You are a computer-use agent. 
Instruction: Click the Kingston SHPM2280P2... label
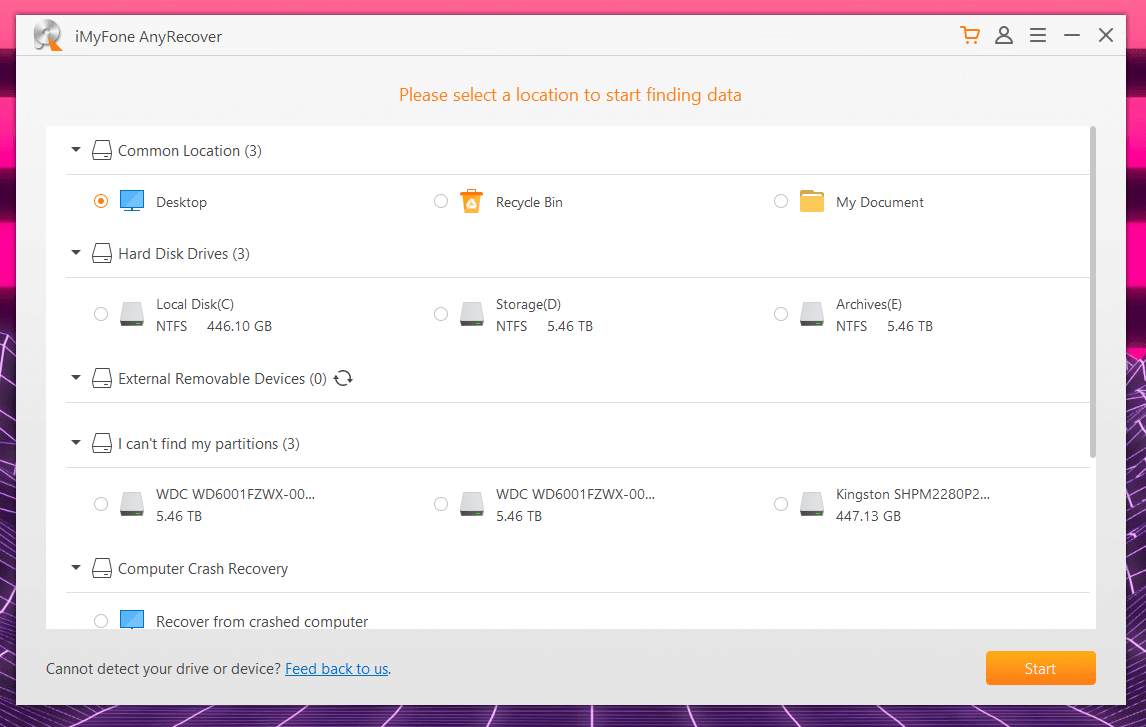click(913, 494)
